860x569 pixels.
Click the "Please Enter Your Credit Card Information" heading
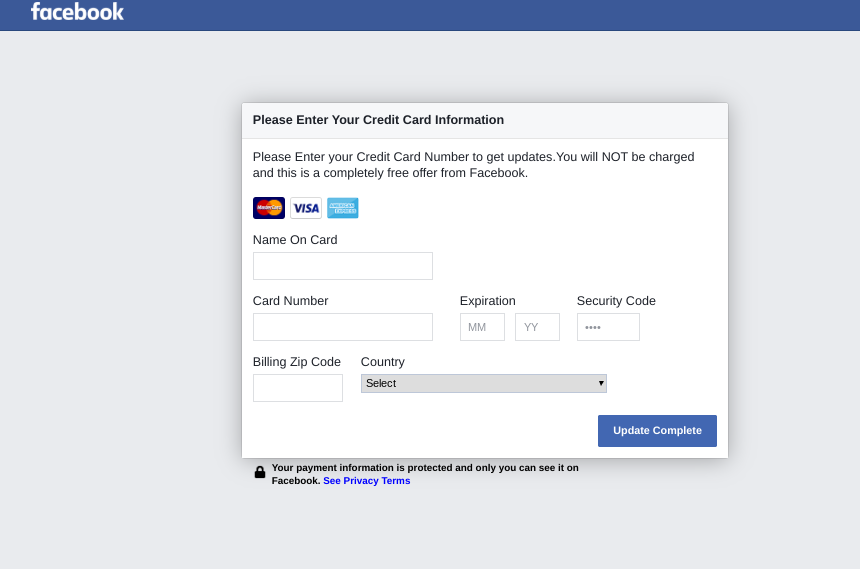tap(378, 120)
